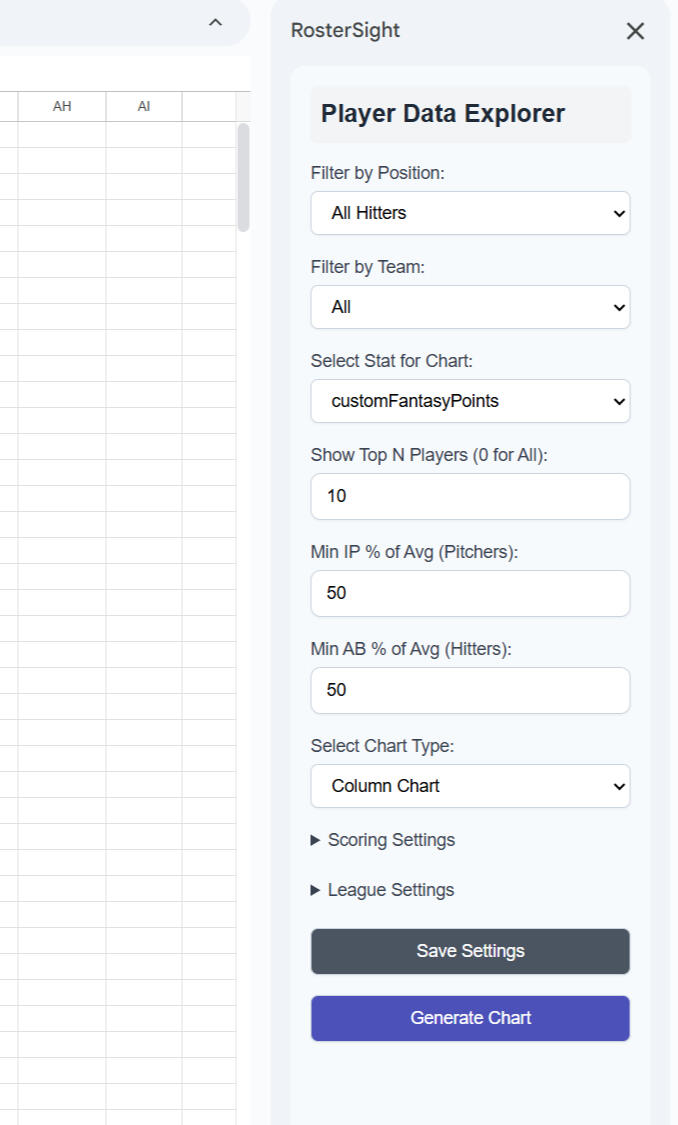Click the 'Min IP % of Avg (Pitchers):' label
The image size is (678, 1125).
coord(414,552)
